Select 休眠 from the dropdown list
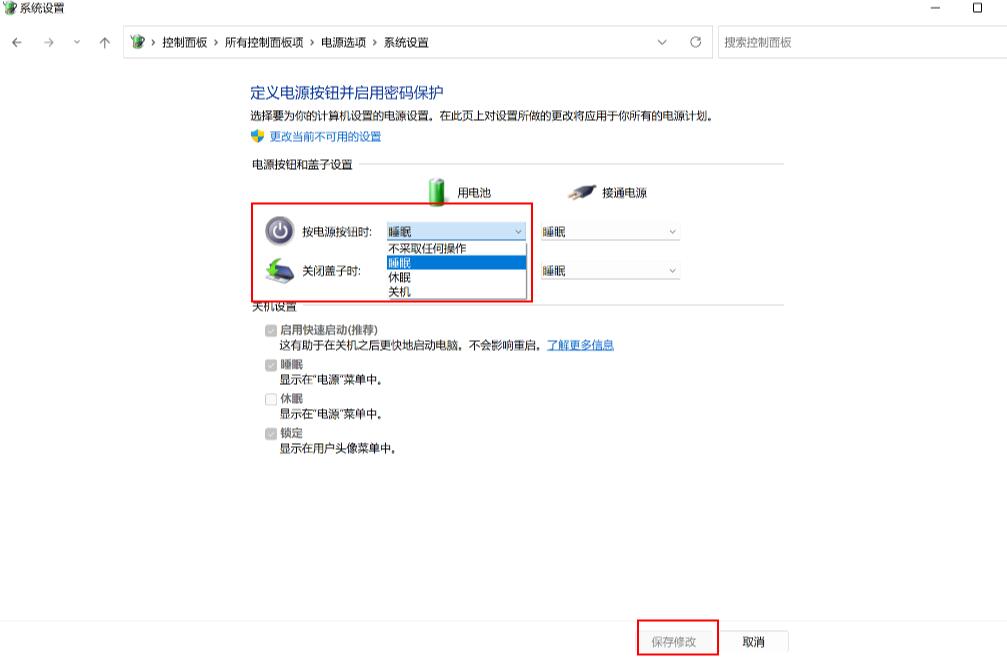The height and width of the screenshot is (658, 1007). 456,277
